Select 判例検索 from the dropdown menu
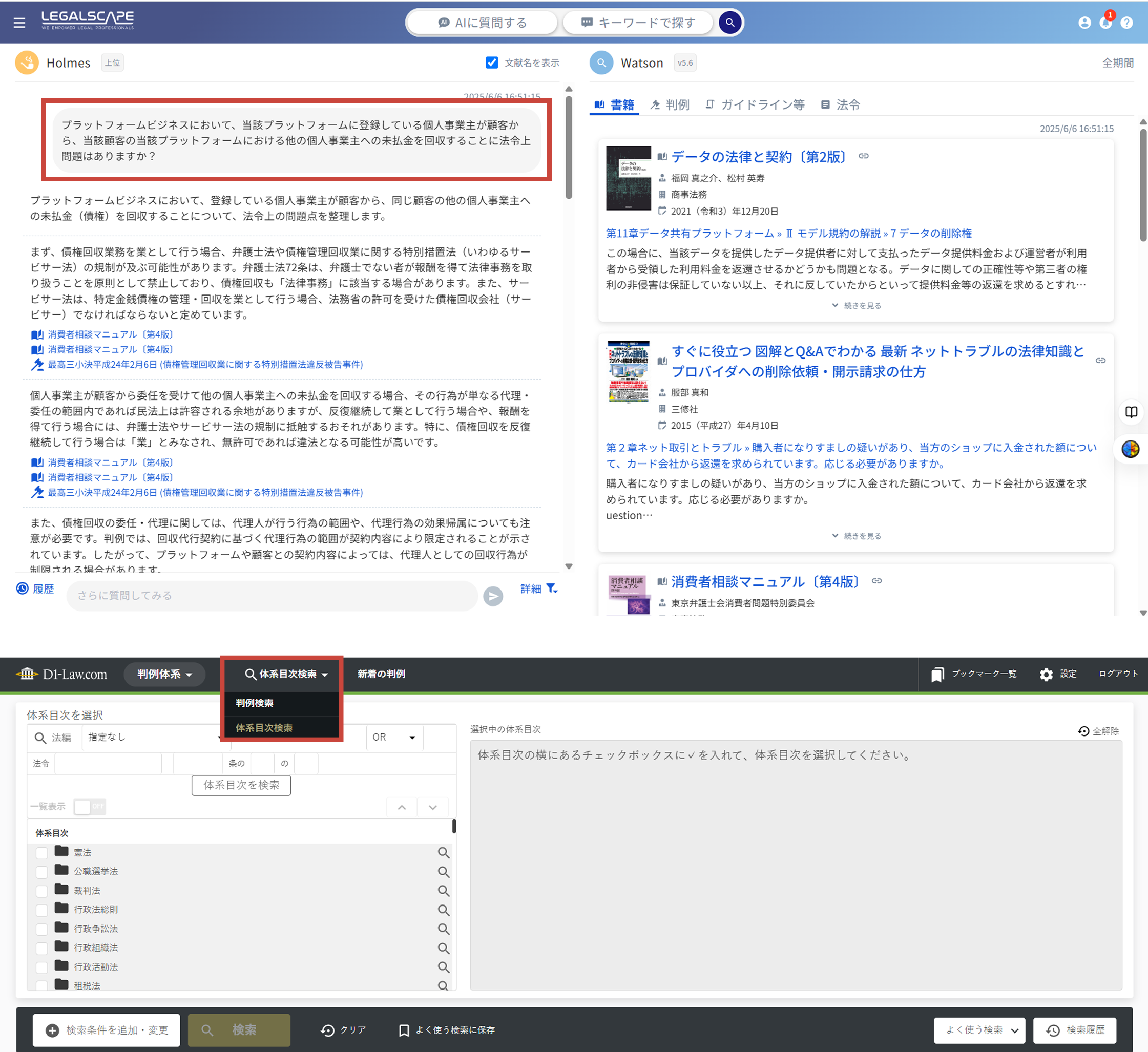This screenshot has height=1052, width=1148. pyautogui.click(x=255, y=703)
